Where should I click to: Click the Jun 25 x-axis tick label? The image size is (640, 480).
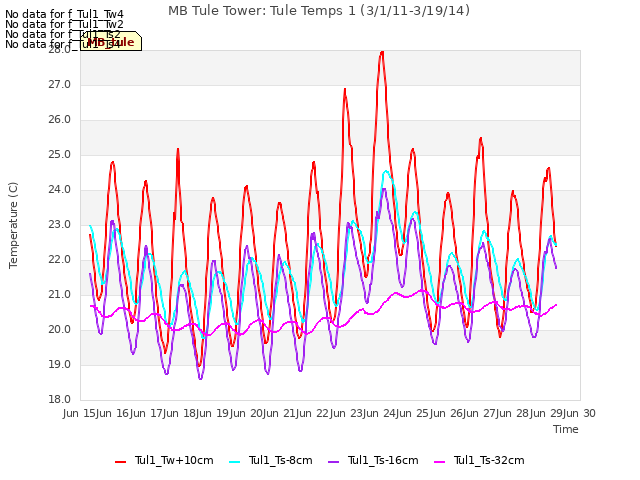pyautogui.click(x=414, y=413)
